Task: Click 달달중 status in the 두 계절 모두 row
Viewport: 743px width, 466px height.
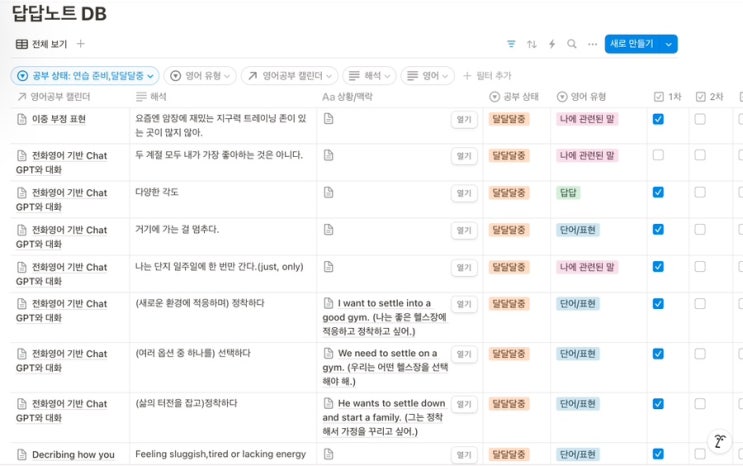Action: pos(509,155)
